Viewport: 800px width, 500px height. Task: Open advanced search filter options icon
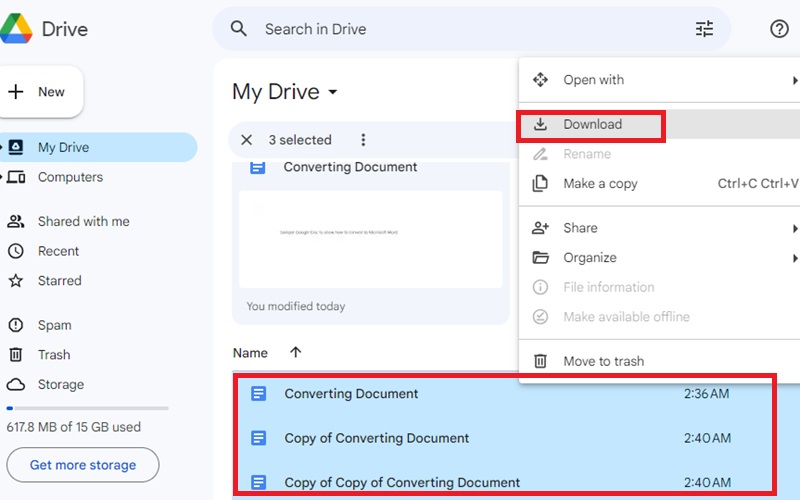pyautogui.click(x=704, y=29)
